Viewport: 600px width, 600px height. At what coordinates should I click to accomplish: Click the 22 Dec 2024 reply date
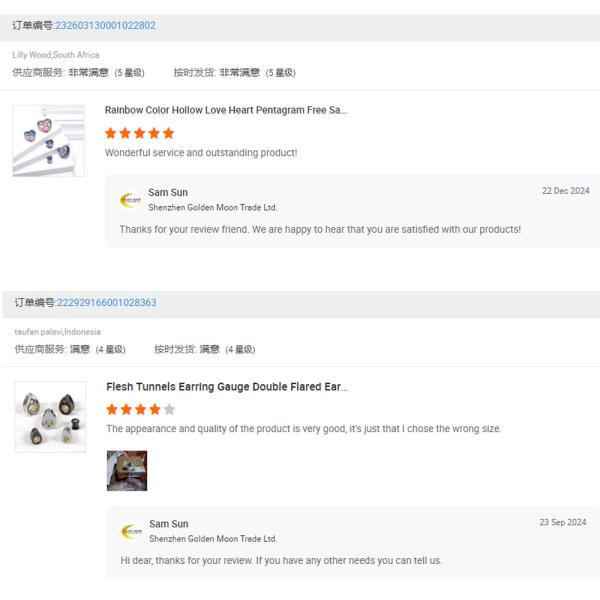tap(565, 190)
